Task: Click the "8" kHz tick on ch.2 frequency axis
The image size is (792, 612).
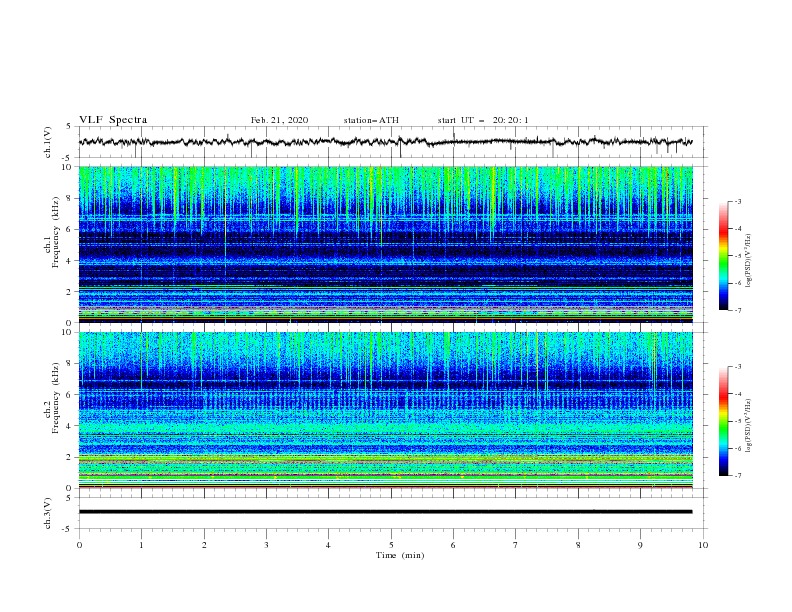Action: (70, 363)
